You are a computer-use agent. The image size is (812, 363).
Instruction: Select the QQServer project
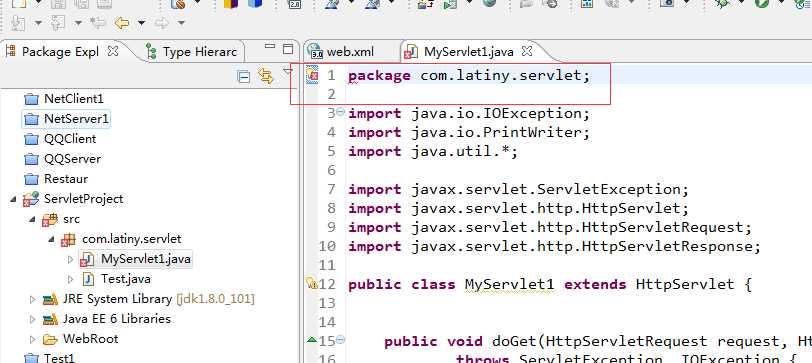pyautogui.click(x=72, y=159)
